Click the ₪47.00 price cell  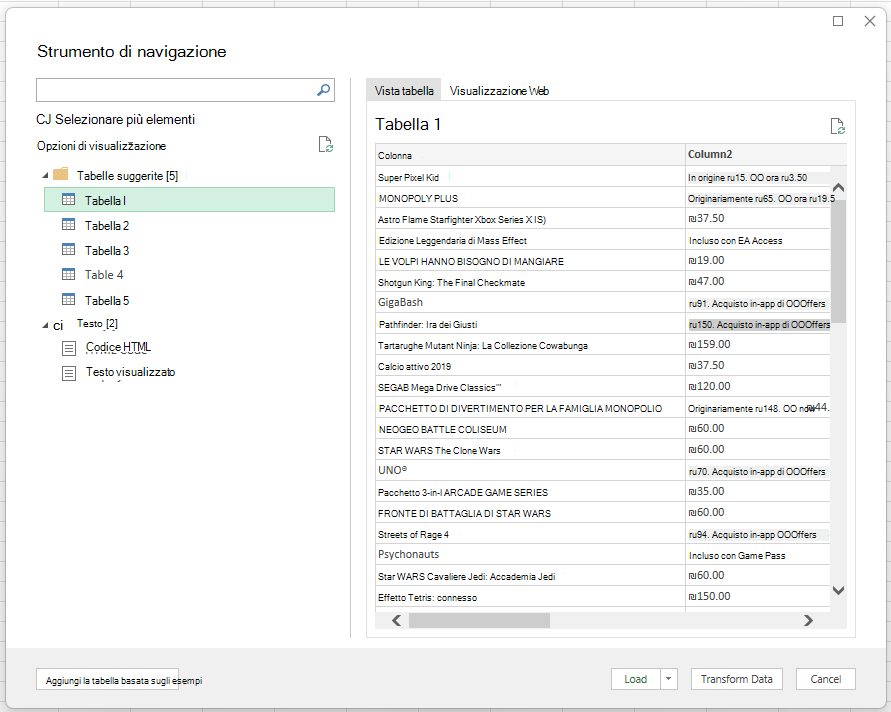[758, 282]
